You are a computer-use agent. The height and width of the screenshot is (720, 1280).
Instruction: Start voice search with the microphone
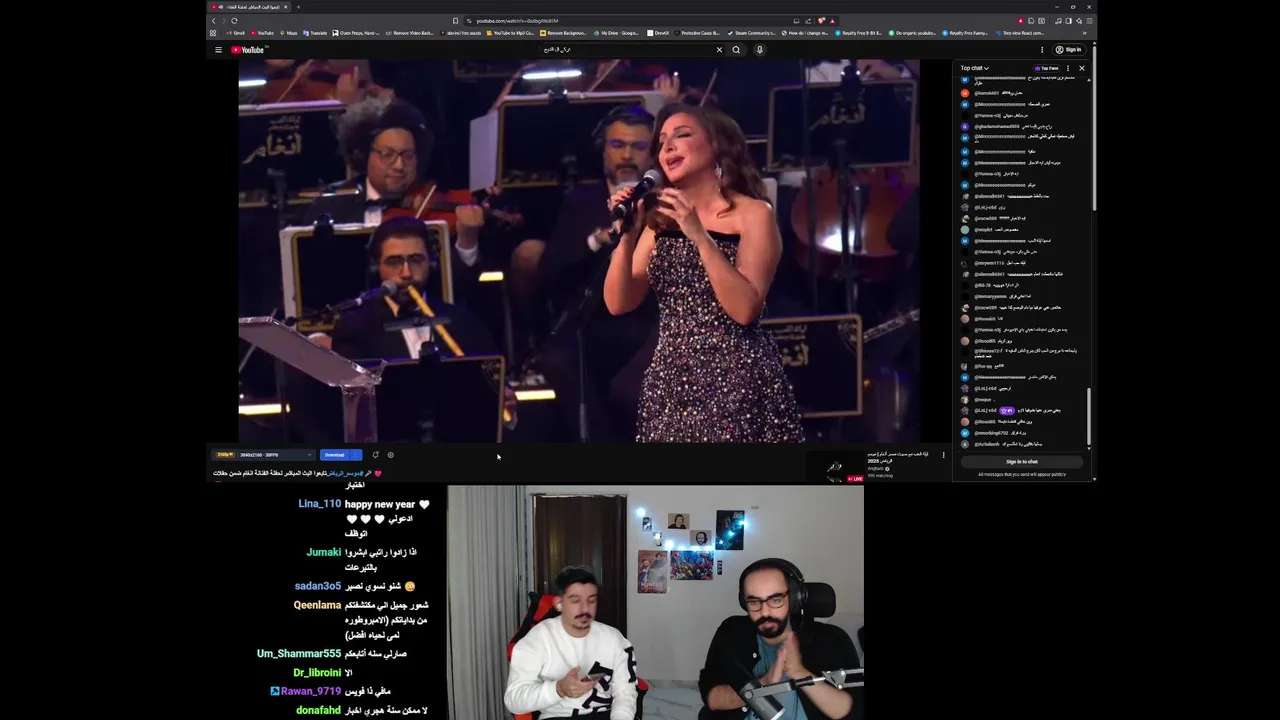(759, 49)
